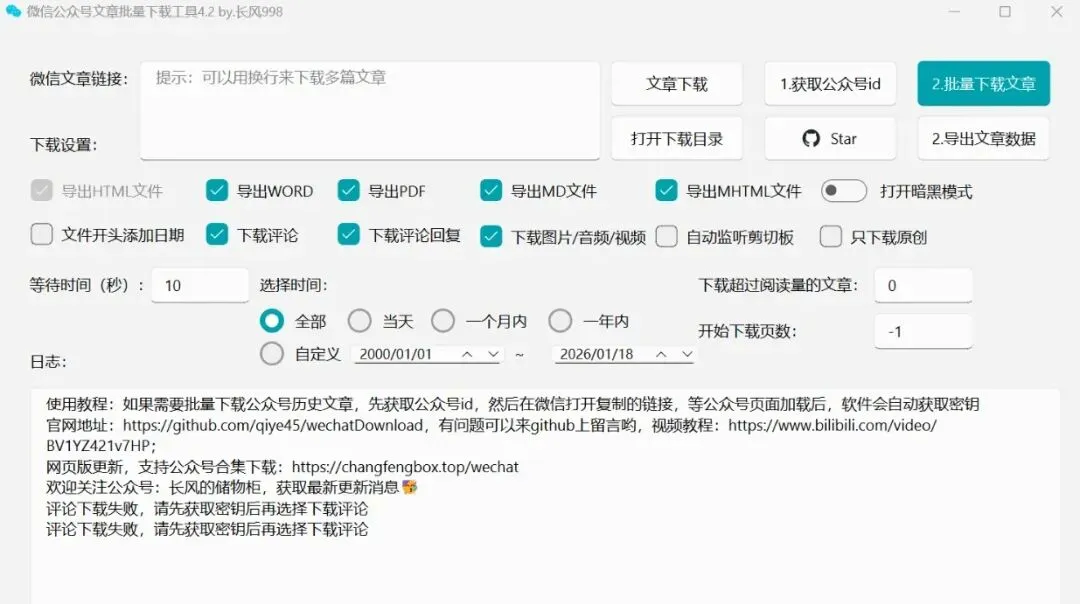Screen dimensions: 1080x604
Task: Click the github.com/qiye45/wechatDownload URL in log
Action: click(273, 426)
